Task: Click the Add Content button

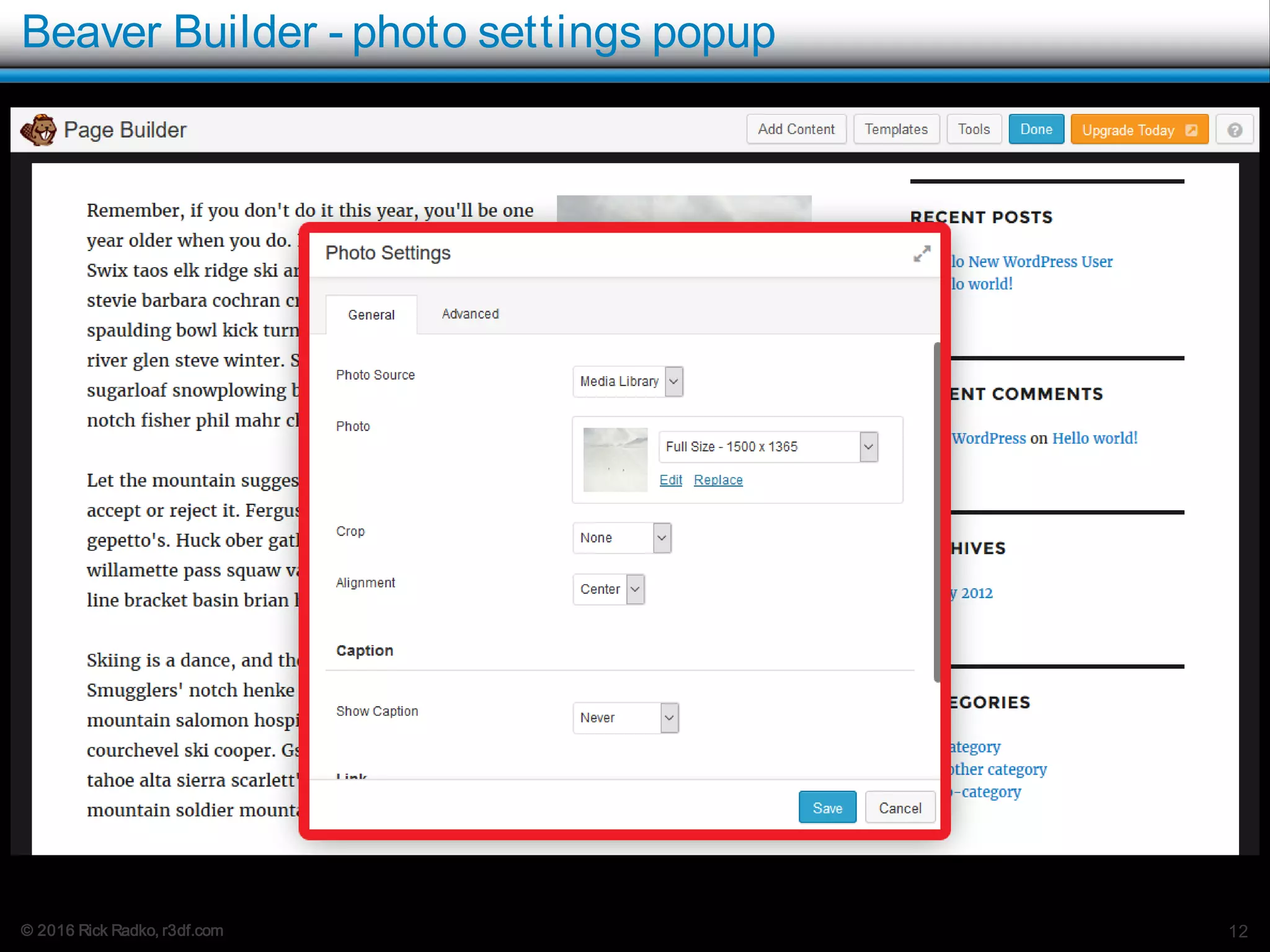Action: point(796,130)
